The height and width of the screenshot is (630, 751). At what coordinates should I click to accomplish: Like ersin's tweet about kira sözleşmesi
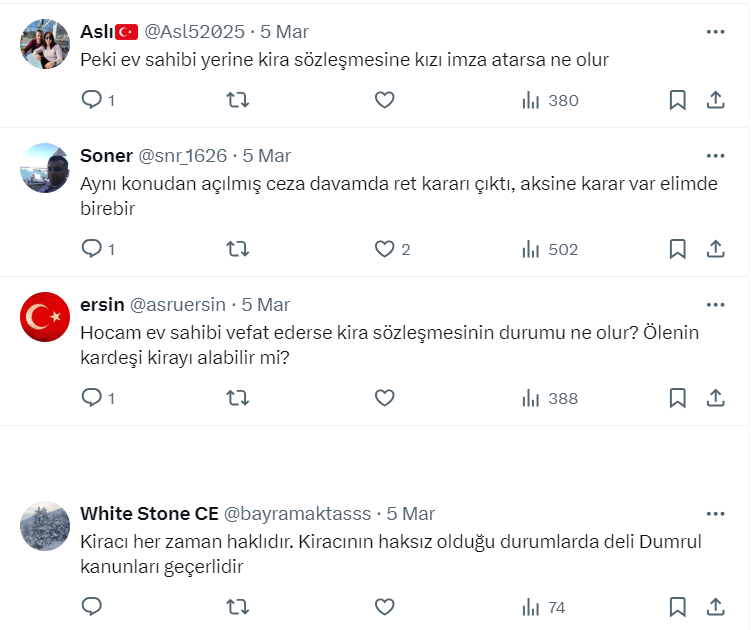click(x=384, y=398)
